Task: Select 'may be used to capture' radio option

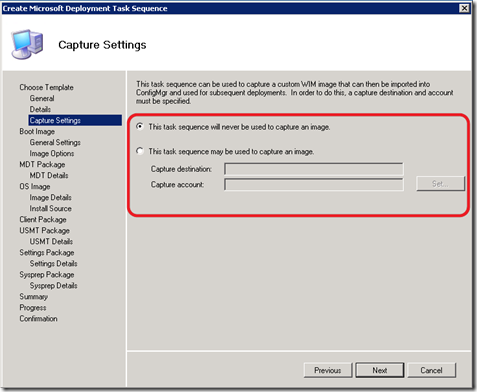Action: click(140, 151)
